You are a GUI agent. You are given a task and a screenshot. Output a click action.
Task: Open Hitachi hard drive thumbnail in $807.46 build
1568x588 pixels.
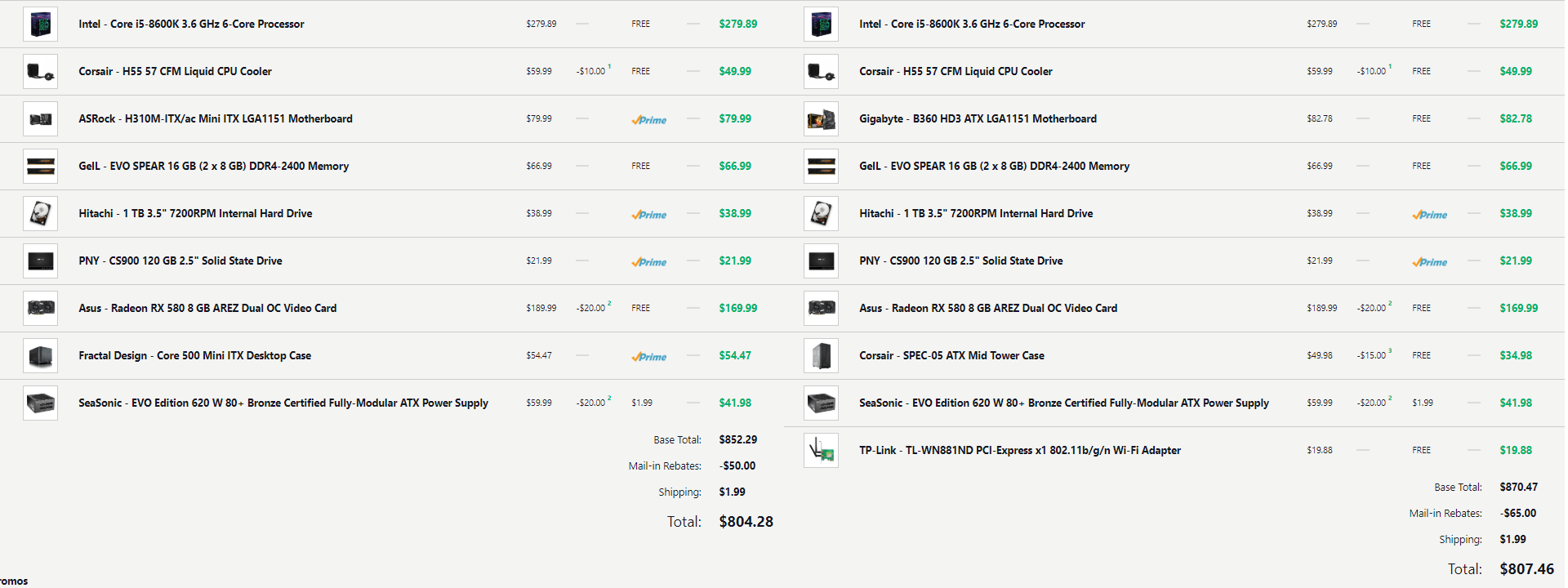821,214
